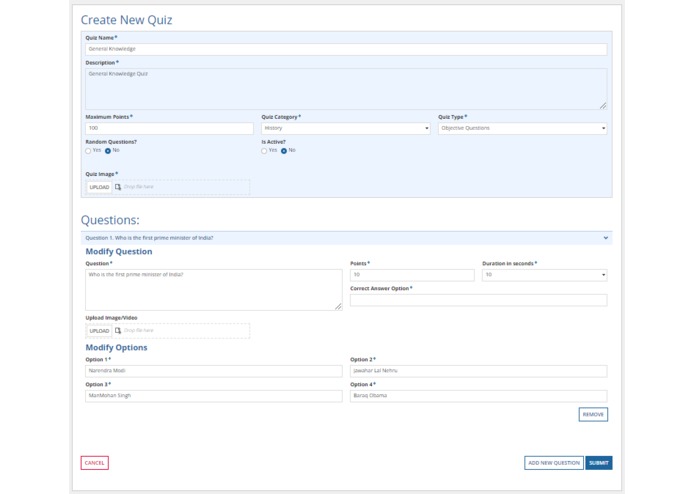The image size is (695, 494).
Task: Click the Create New Quiz heading
Action: (126, 20)
